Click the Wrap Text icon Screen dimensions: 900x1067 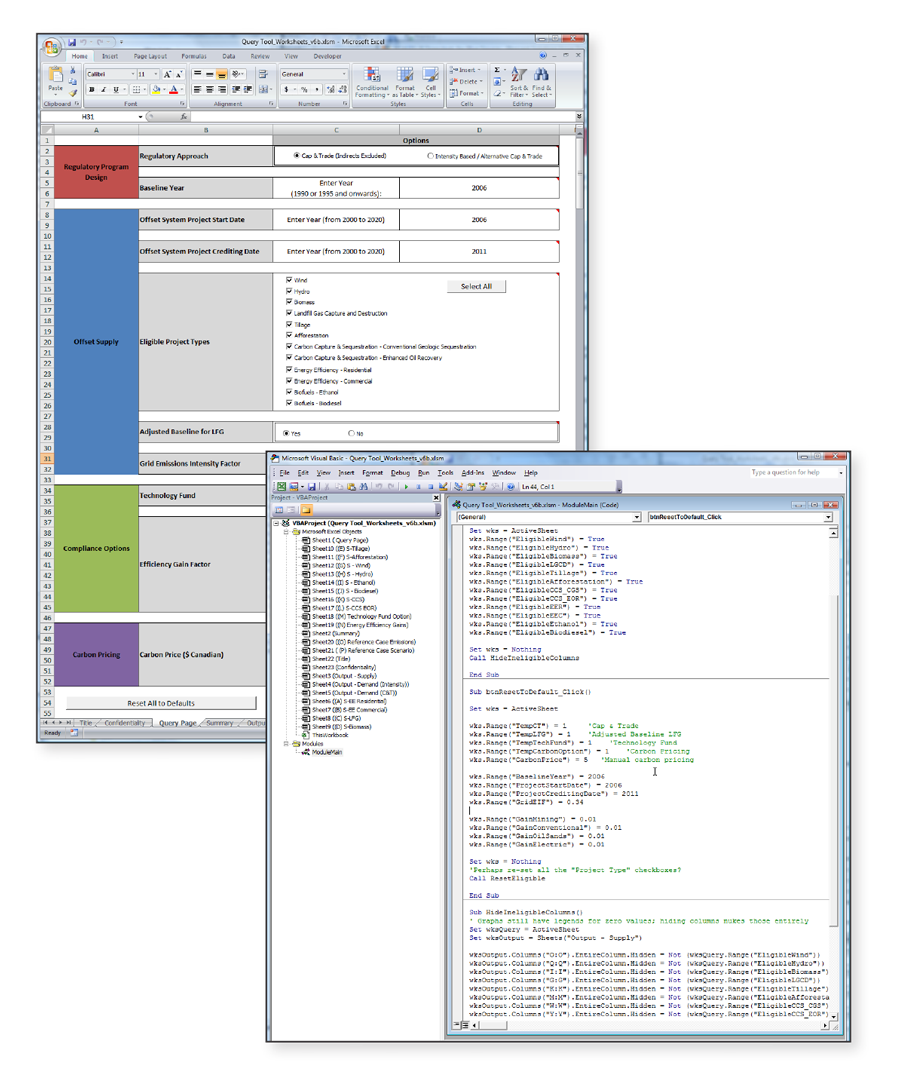point(263,74)
